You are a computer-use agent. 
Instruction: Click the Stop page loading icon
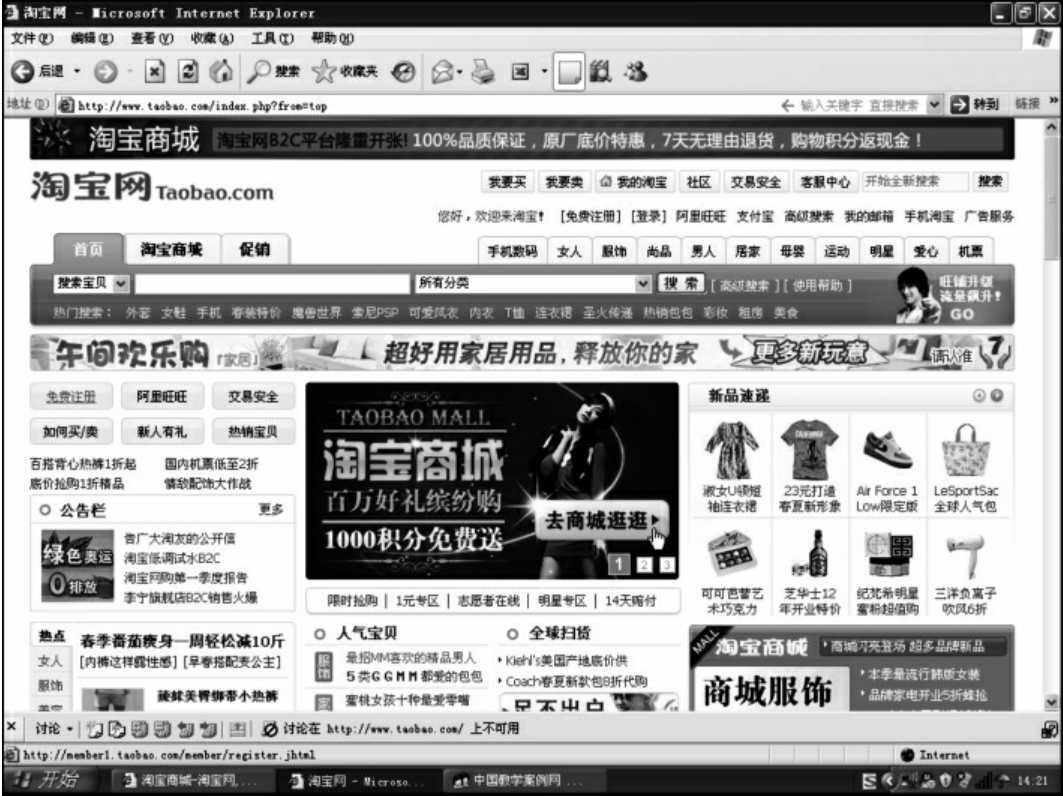click(x=155, y=71)
